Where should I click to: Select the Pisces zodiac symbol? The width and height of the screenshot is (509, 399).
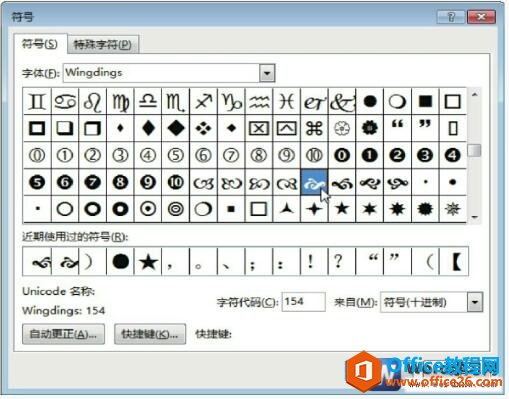(286, 101)
